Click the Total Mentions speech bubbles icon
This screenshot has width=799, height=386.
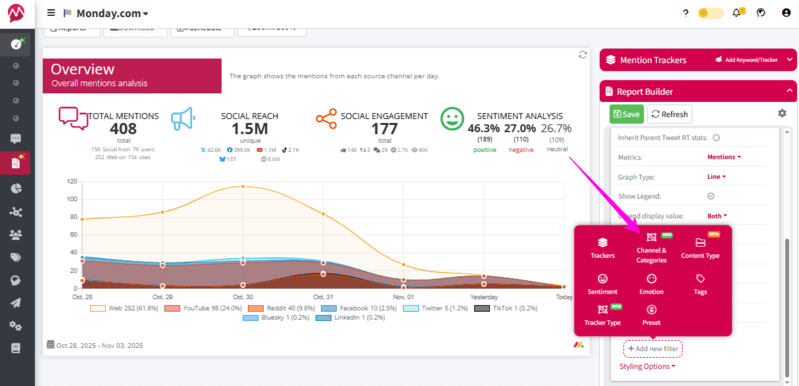[x=73, y=118]
